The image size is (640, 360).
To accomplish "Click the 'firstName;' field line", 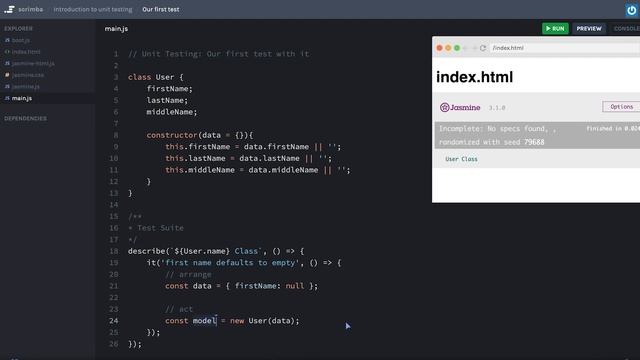I will pyautogui.click(x=169, y=89).
